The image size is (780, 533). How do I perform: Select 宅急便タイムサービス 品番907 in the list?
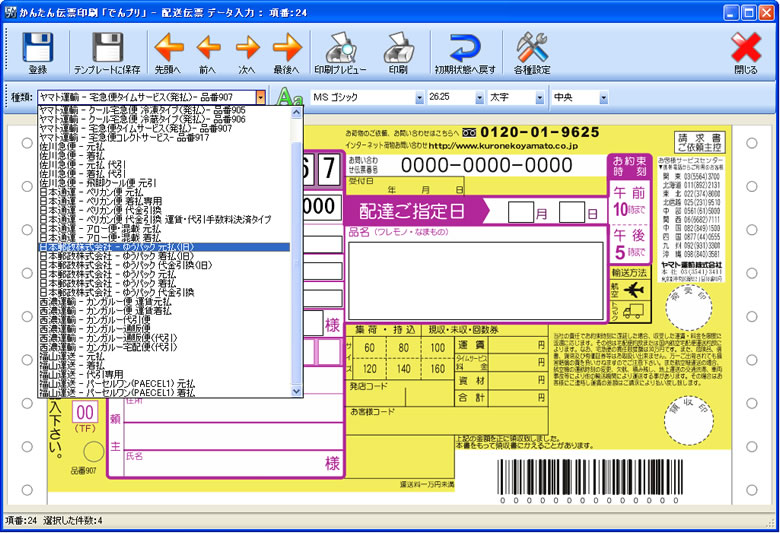[164, 128]
